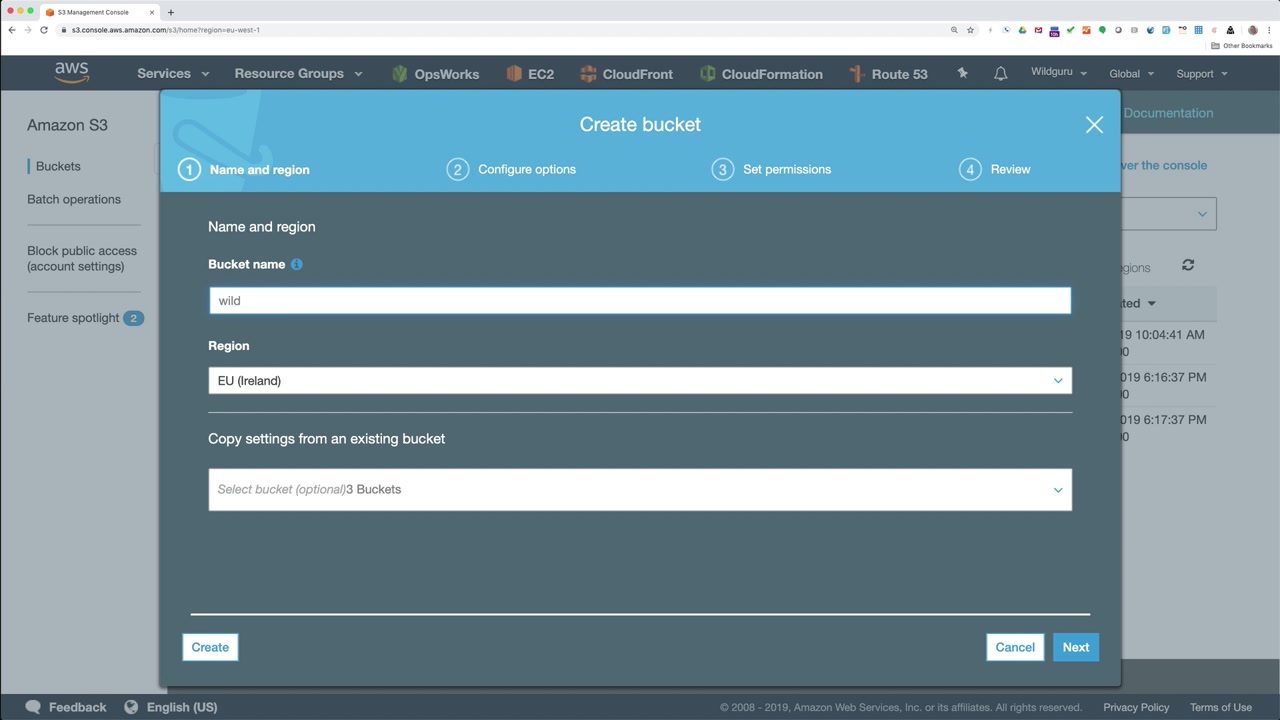The image size is (1280, 720).
Task: Click the browser back arrow
Action: [x=12, y=30]
